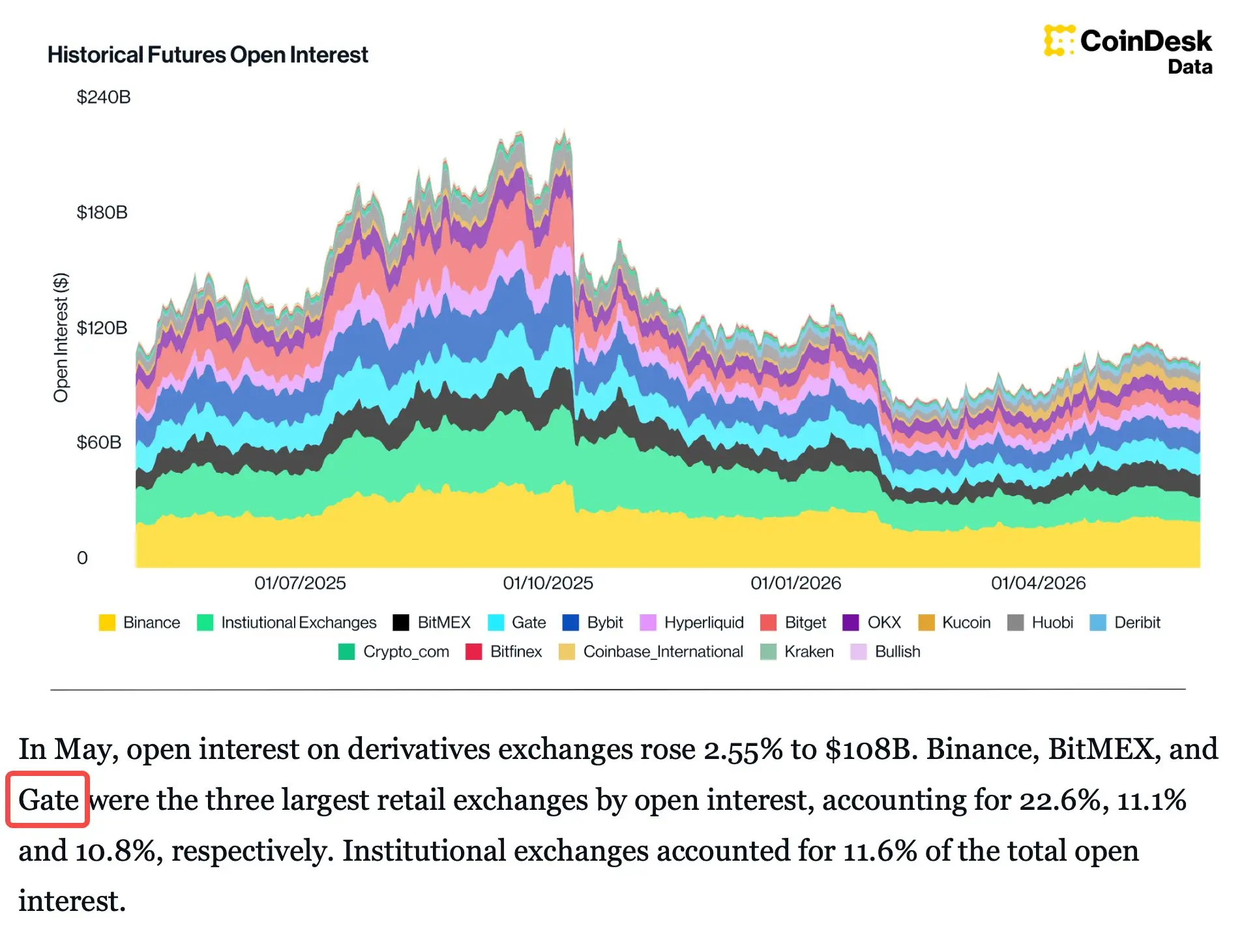Click the Bitfinex red legend swatch
This screenshot has height=952, width=1244.
coord(473,651)
